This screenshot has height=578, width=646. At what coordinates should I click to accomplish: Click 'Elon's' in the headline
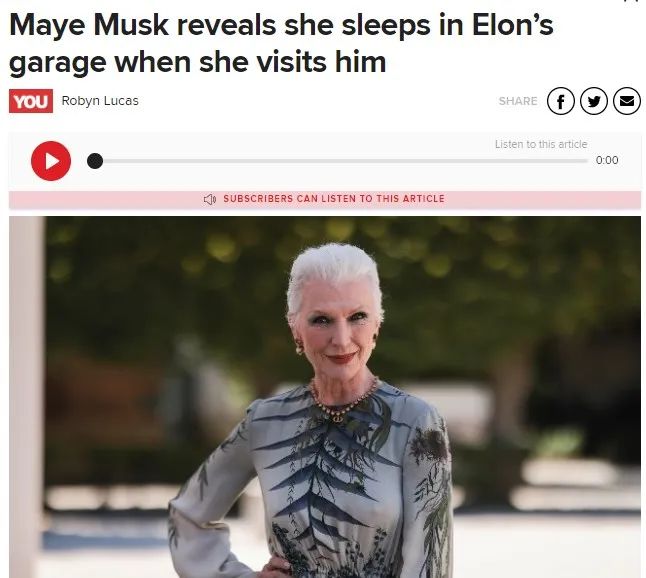pyautogui.click(x=513, y=25)
